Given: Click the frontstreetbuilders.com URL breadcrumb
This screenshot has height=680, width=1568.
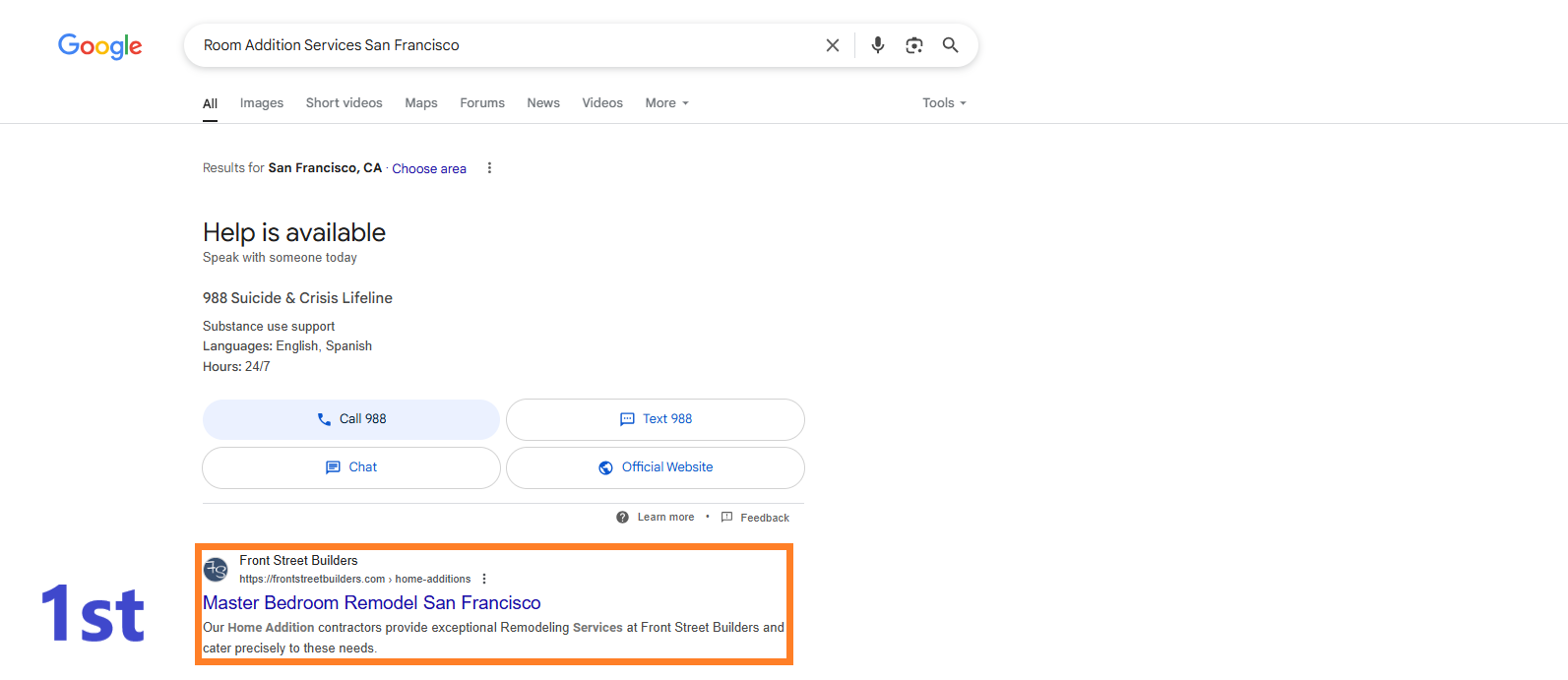Looking at the screenshot, I should (354, 579).
